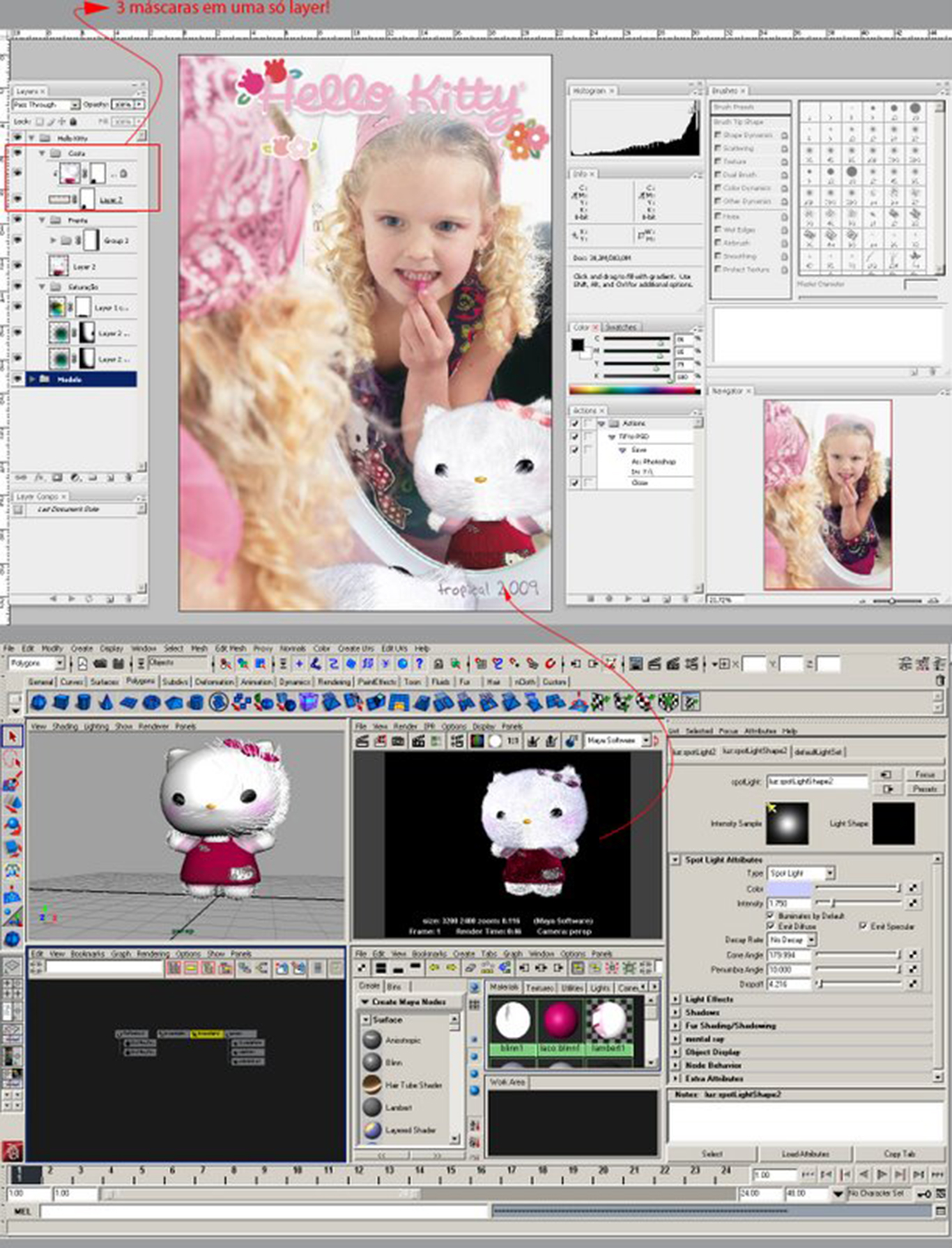Switch to the defaultLightSet attribute tab

pyautogui.click(x=818, y=752)
